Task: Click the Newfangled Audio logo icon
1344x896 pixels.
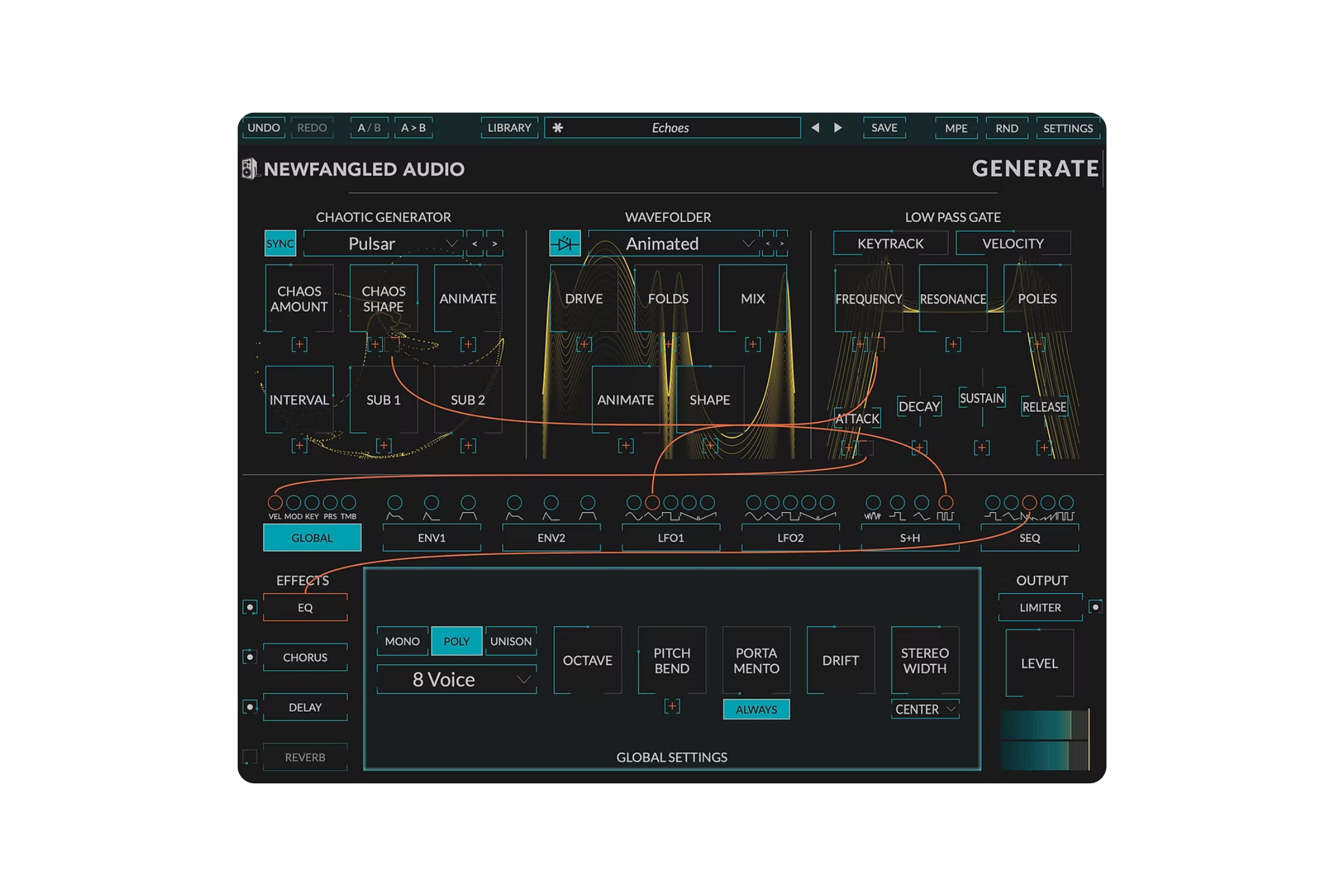Action: [x=250, y=169]
